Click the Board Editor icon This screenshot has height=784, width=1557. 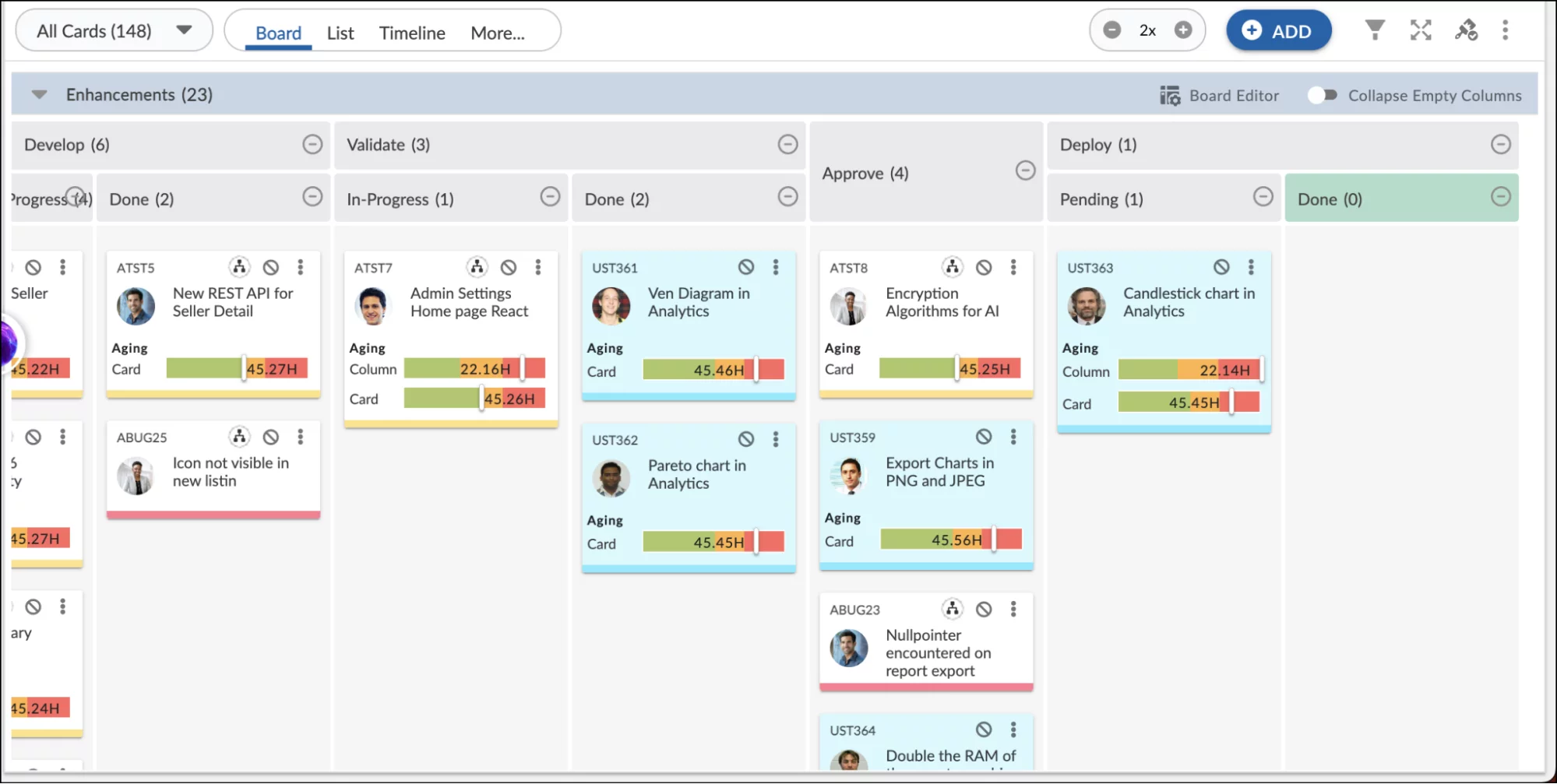[1170, 94]
